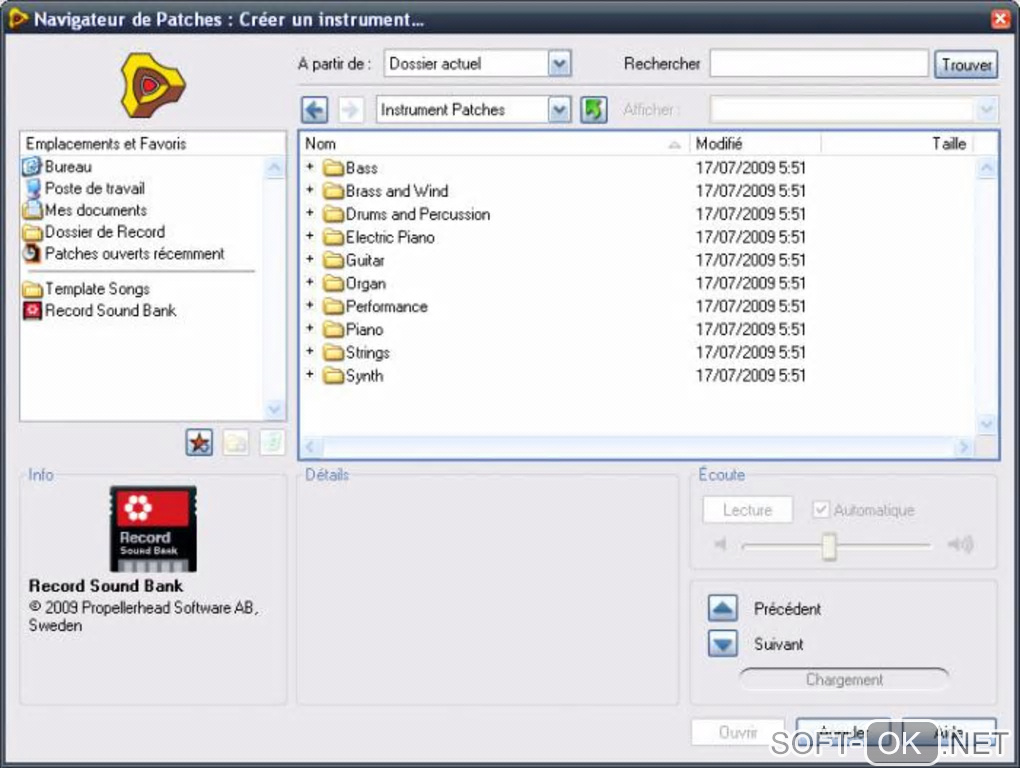
Task: Click file list horizontal scrollbar right arrow
Action: click(964, 447)
